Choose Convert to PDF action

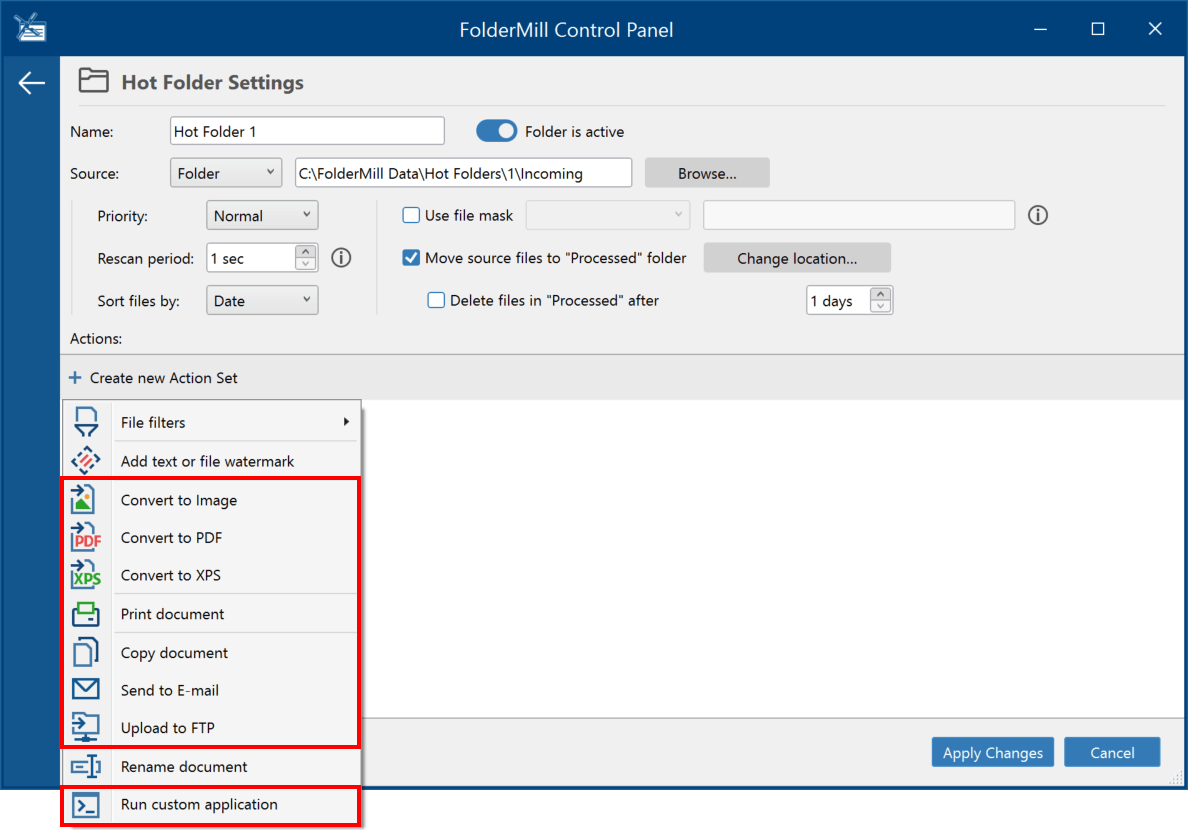211,537
